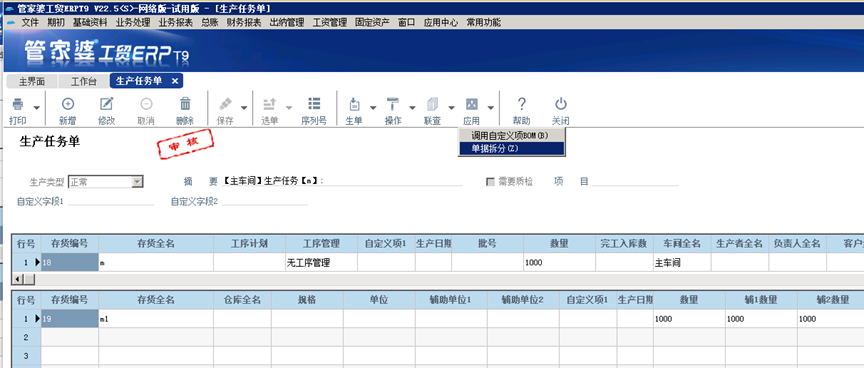Select 单据拆分(Z) from the dropdown menu
Screen dimensions: 864x368
[x=512, y=149]
